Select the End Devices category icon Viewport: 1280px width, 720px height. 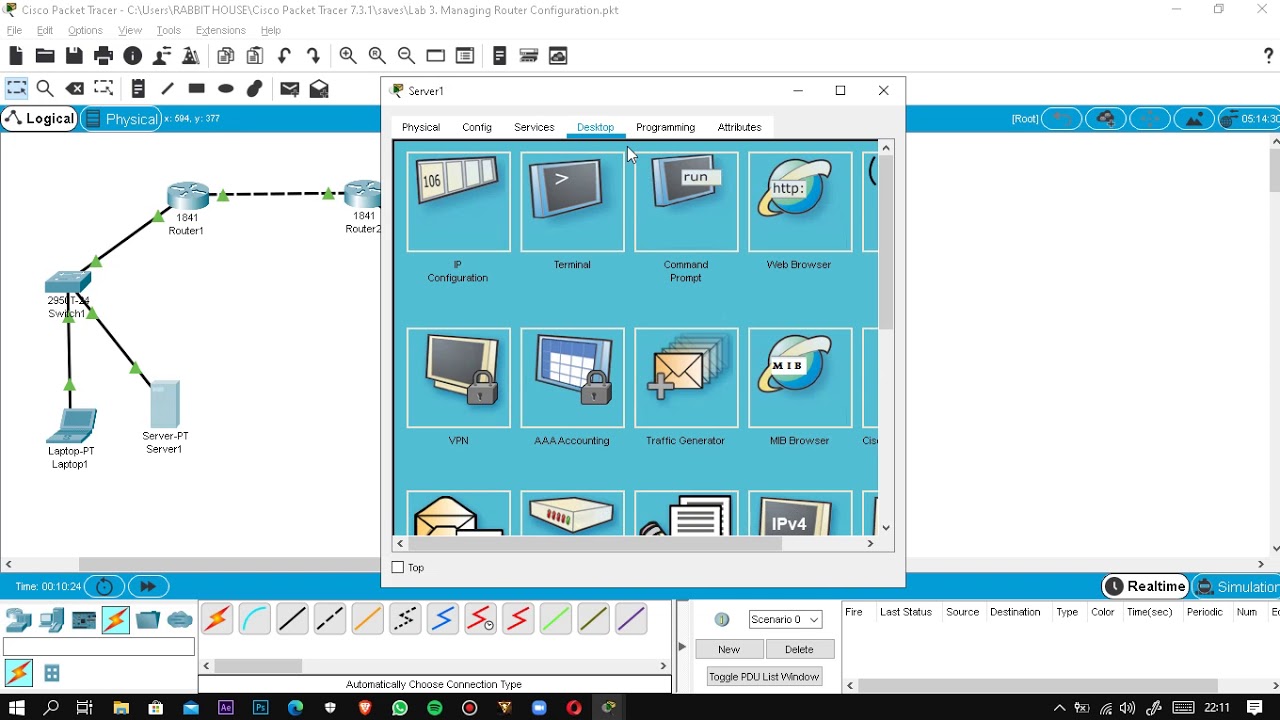click(x=51, y=620)
